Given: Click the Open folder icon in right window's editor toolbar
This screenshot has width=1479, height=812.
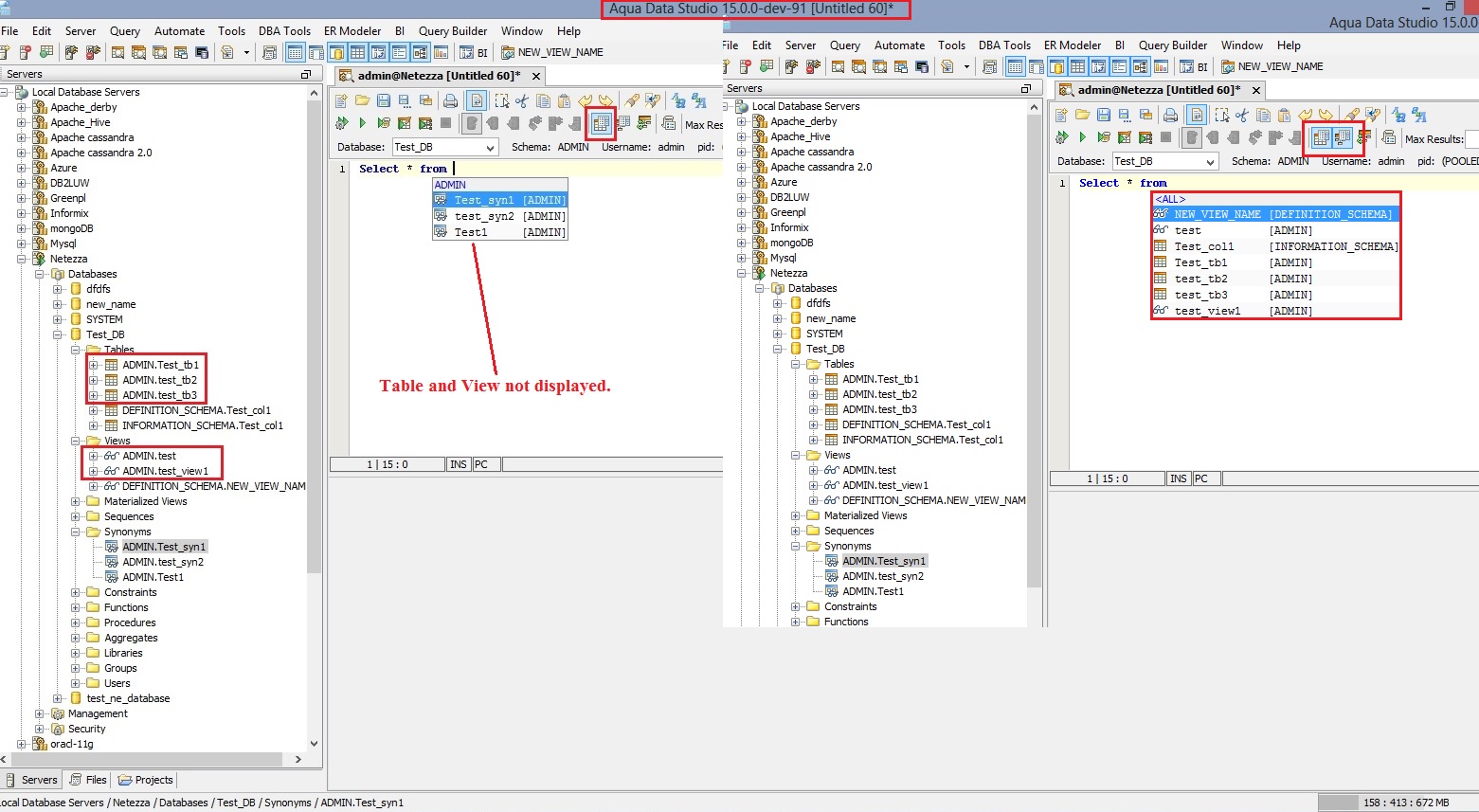Looking at the screenshot, I should coord(1082,115).
